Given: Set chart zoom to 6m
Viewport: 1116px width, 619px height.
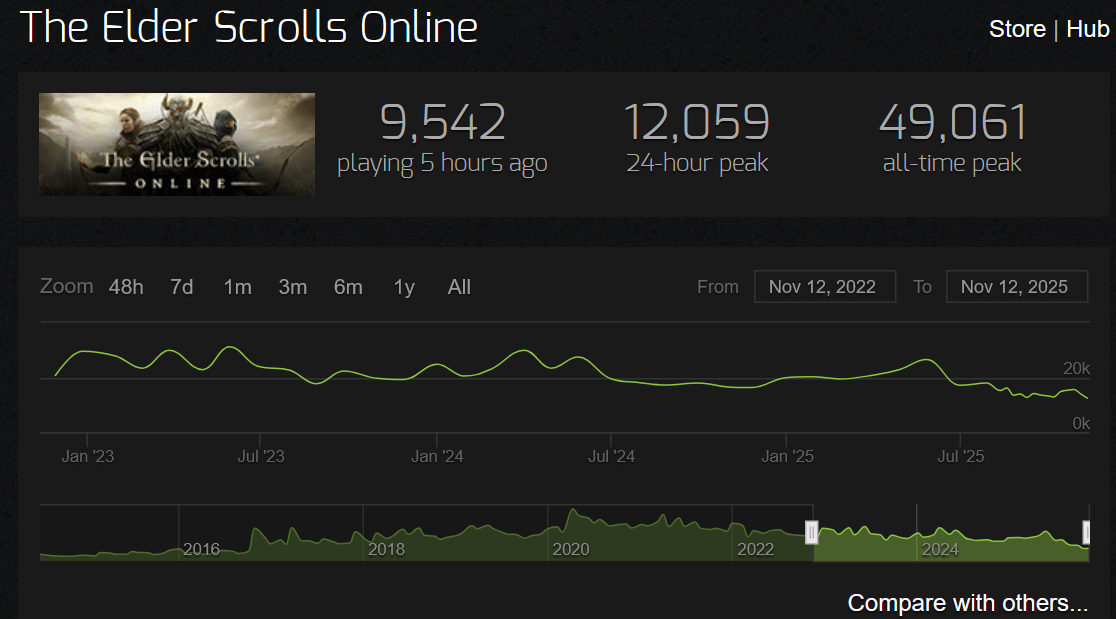Looking at the screenshot, I should click(x=348, y=287).
